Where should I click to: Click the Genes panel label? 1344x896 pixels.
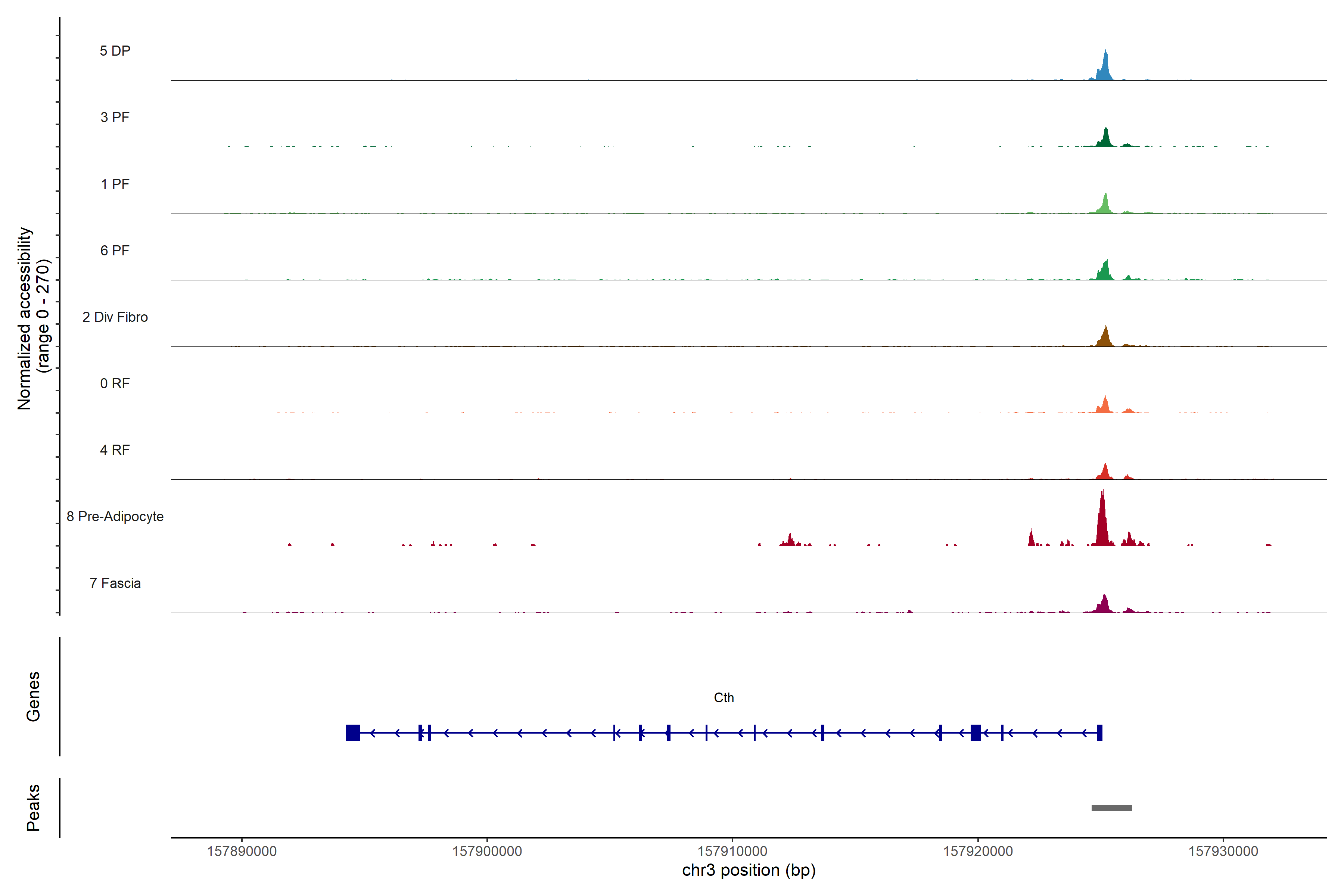coord(33,697)
